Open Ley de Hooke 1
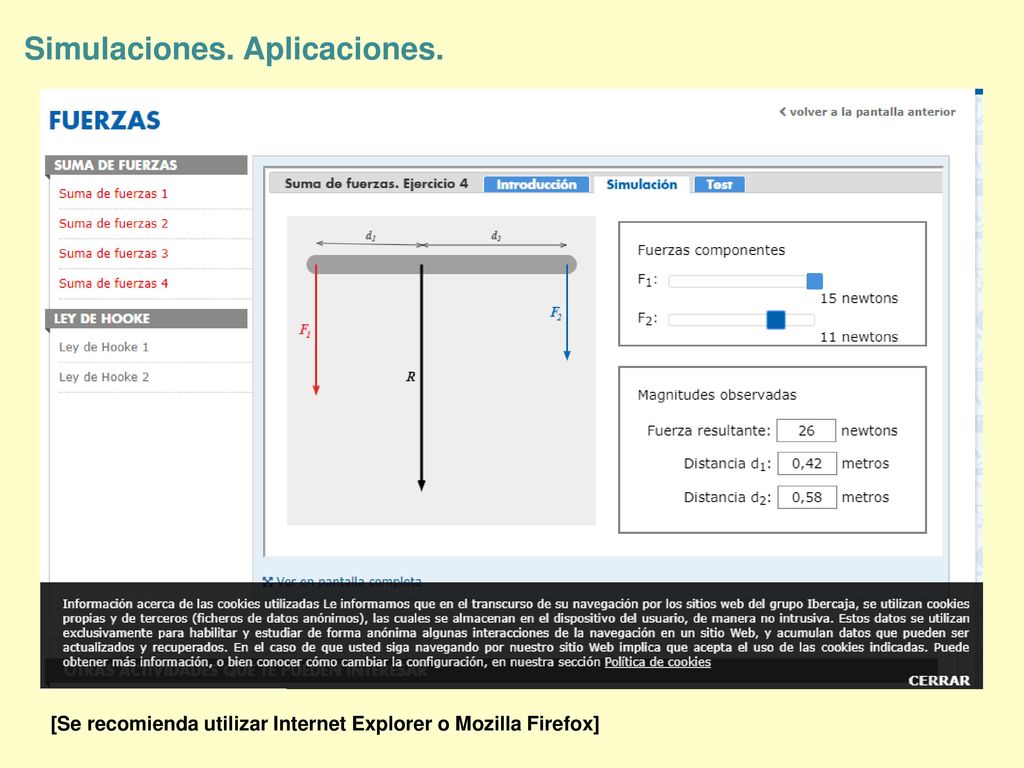Screen dimensions: 1024x768 pos(103,347)
